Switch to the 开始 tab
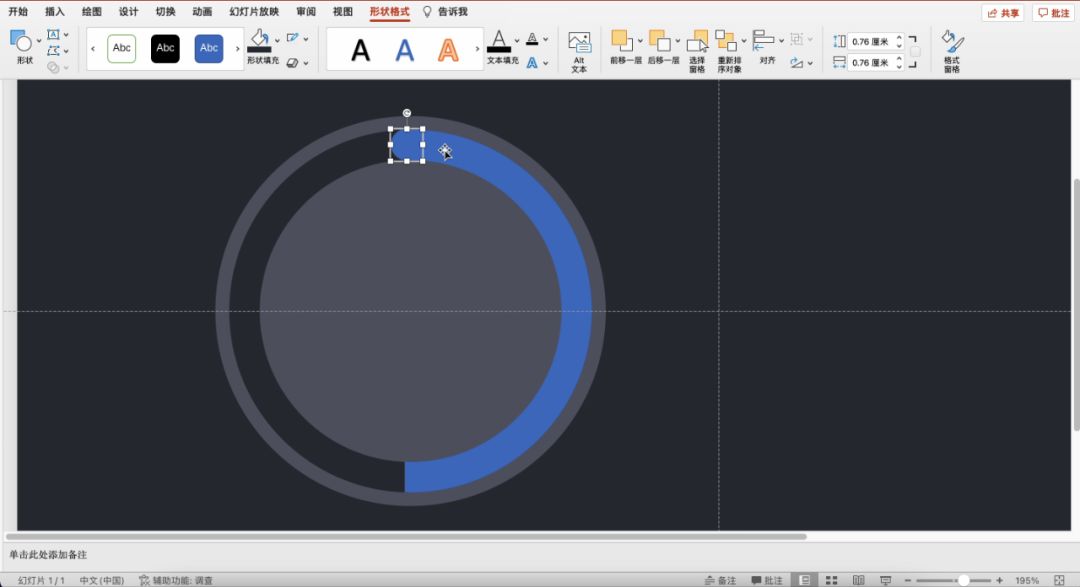 [x=18, y=11]
